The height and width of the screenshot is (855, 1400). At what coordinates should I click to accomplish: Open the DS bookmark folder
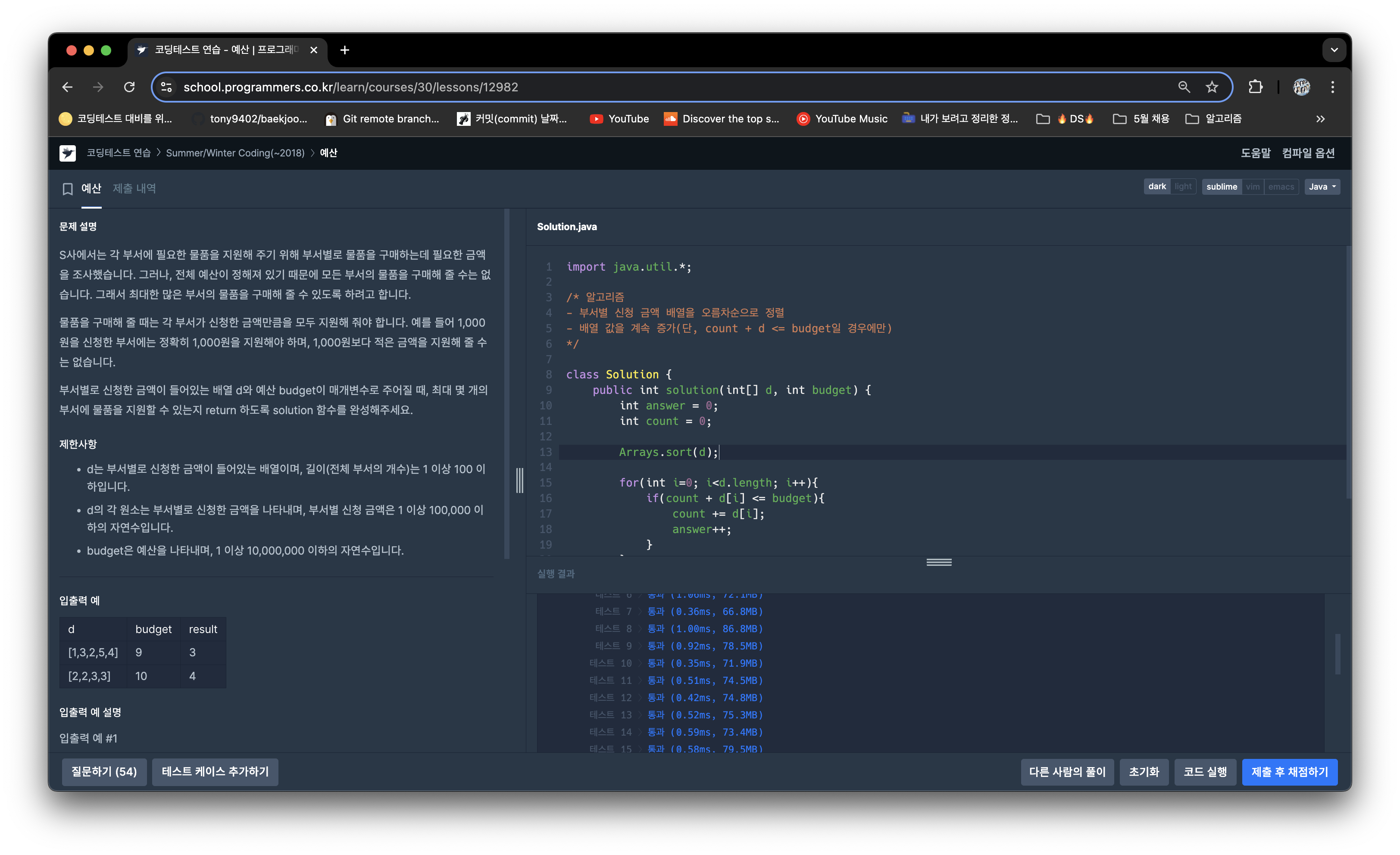[1066, 119]
